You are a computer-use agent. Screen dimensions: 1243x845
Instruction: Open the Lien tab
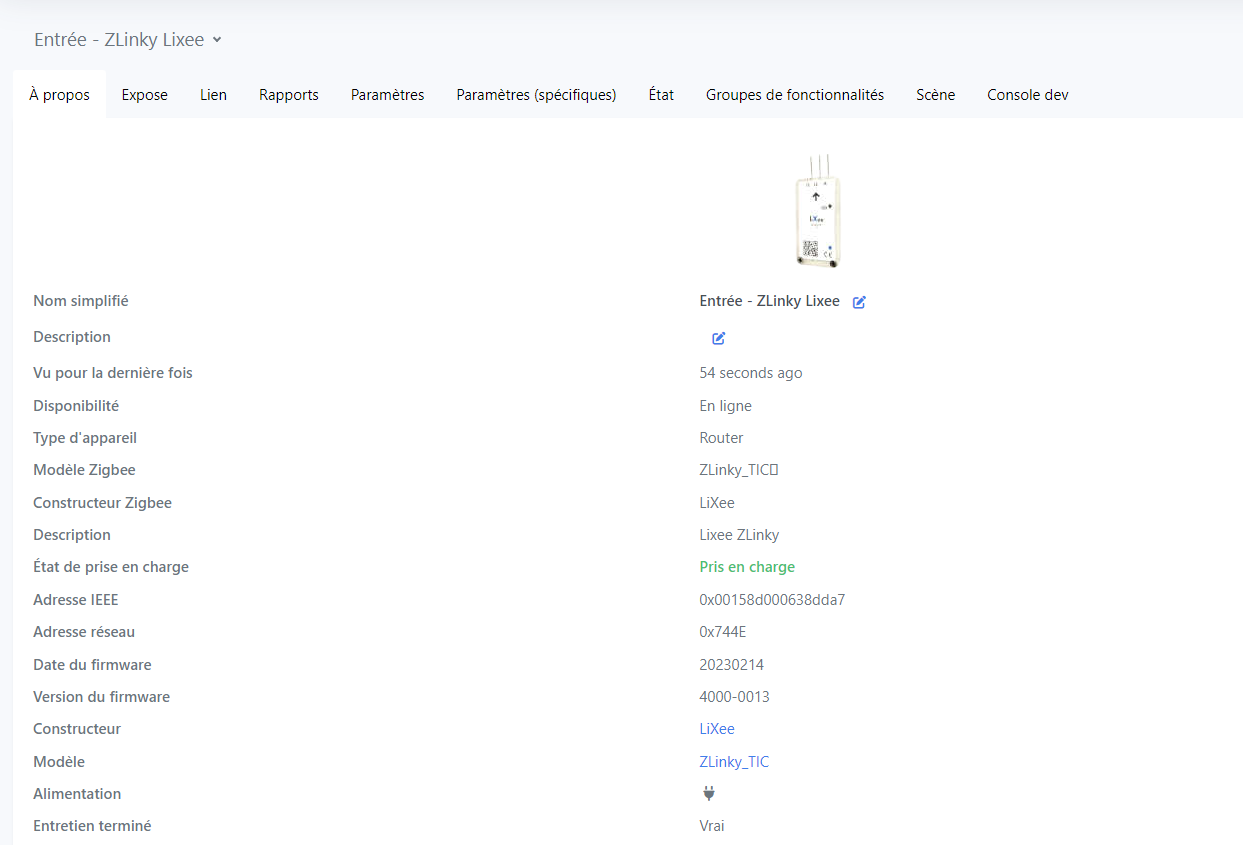(x=213, y=95)
